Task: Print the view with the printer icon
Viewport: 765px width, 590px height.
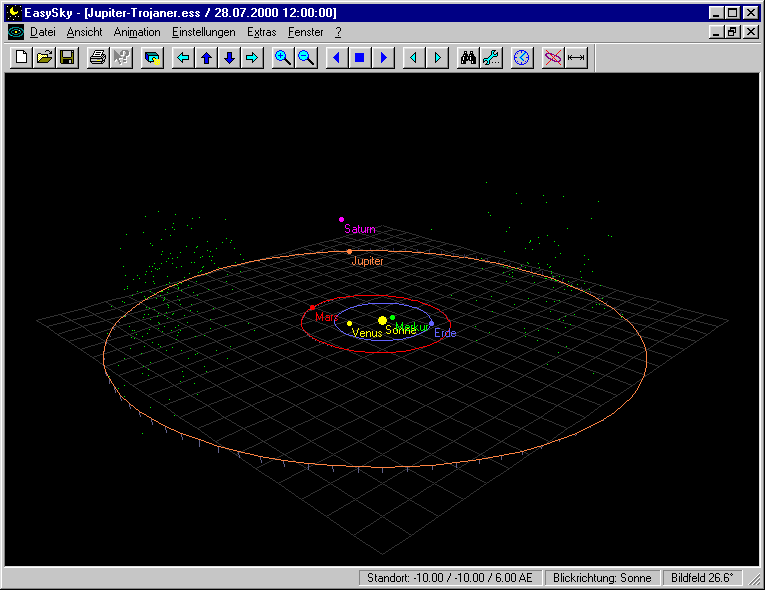Action: pos(98,58)
